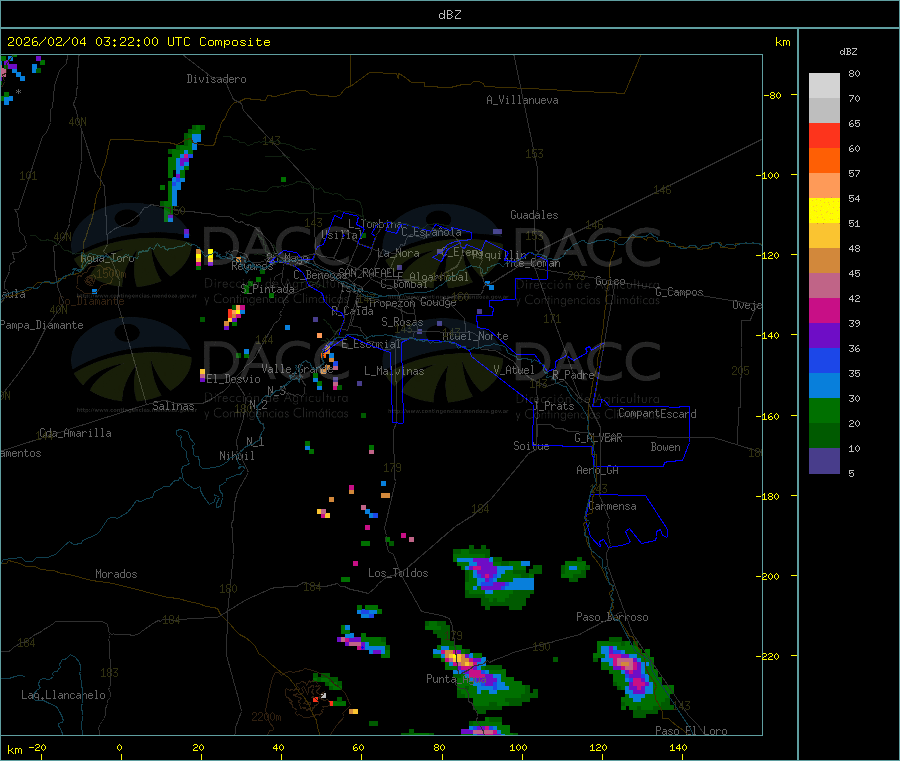The image size is (900, 761).
Task: Click the L_Malvinas map label
Action: pos(394,371)
